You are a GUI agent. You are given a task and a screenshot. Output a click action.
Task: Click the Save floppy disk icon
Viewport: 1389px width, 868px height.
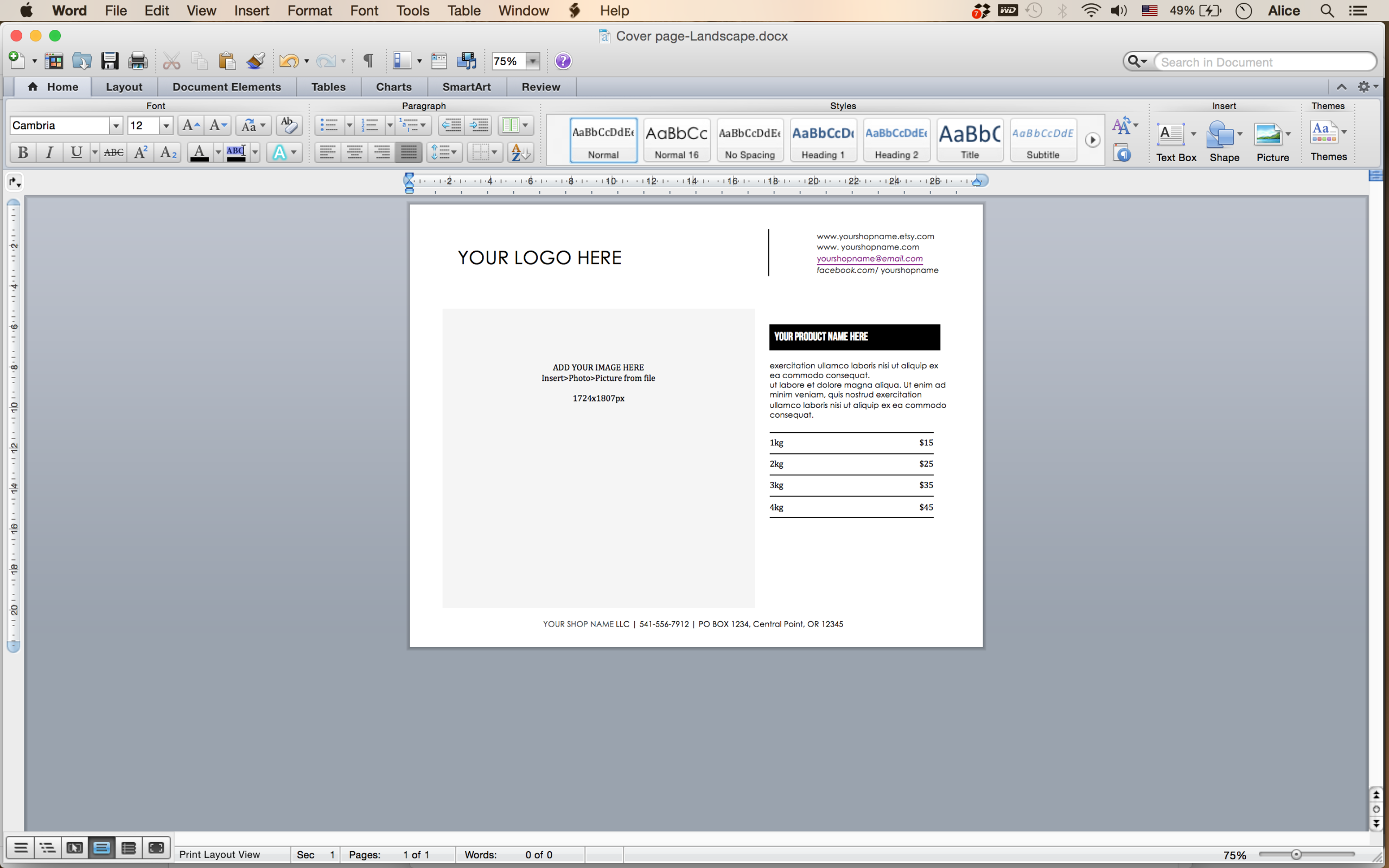110,61
